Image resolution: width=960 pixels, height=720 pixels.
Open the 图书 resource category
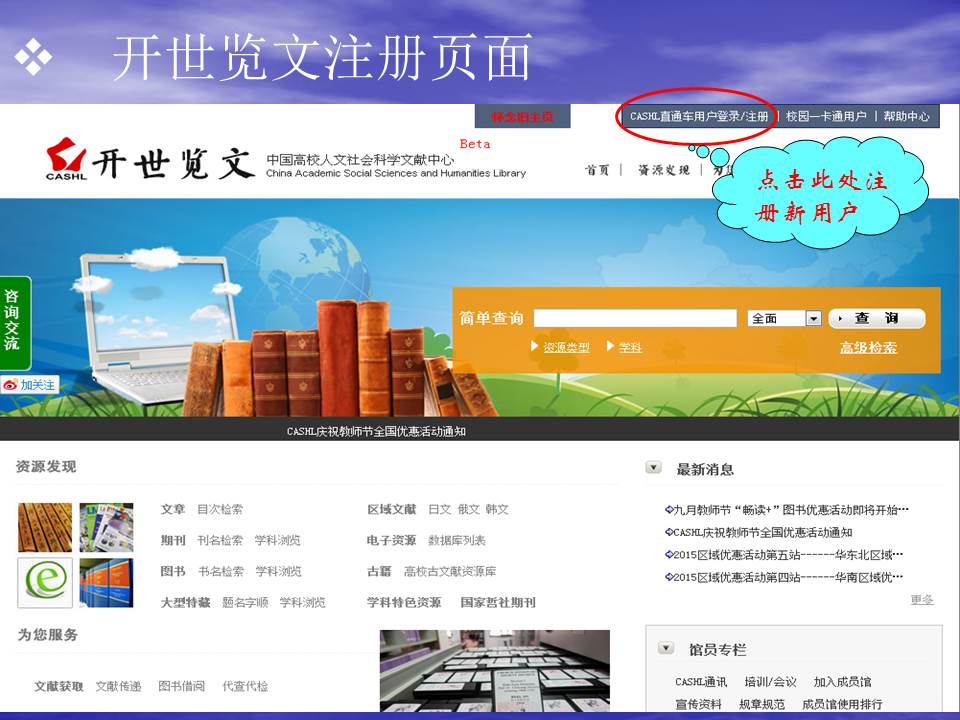(x=173, y=571)
